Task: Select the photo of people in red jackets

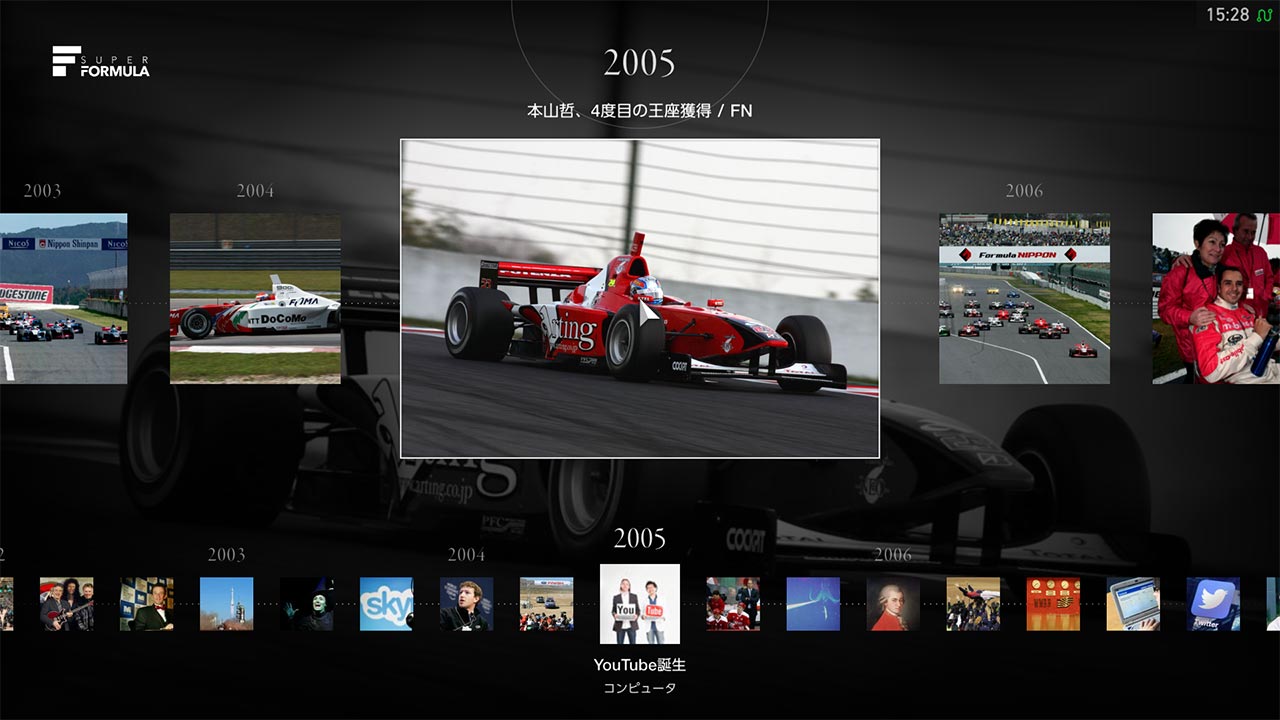Action: click(x=1215, y=298)
